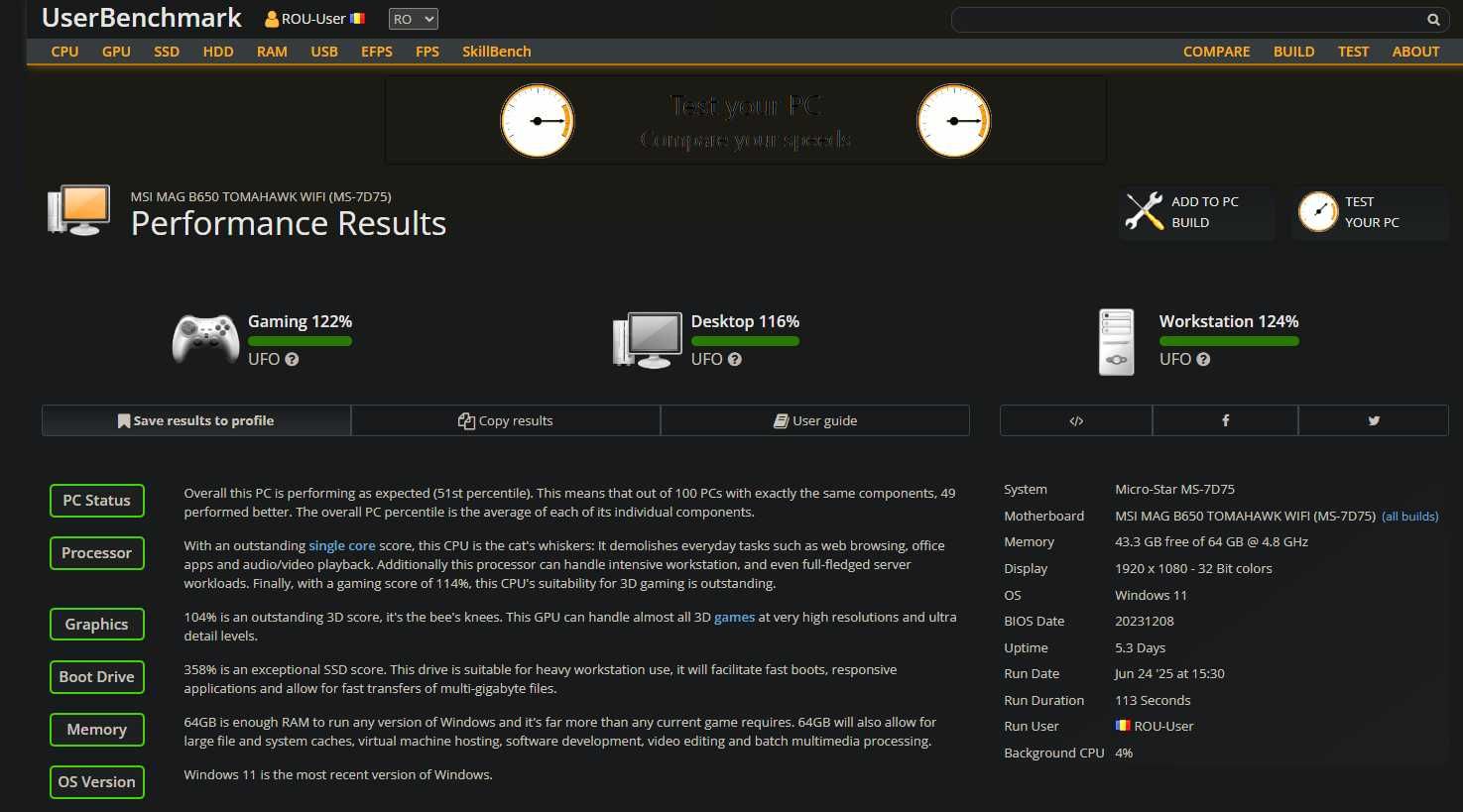Image resolution: width=1463 pixels, height=812 pixels.
Task: Click the Performance Results heading
Action: tap(289, 224)
